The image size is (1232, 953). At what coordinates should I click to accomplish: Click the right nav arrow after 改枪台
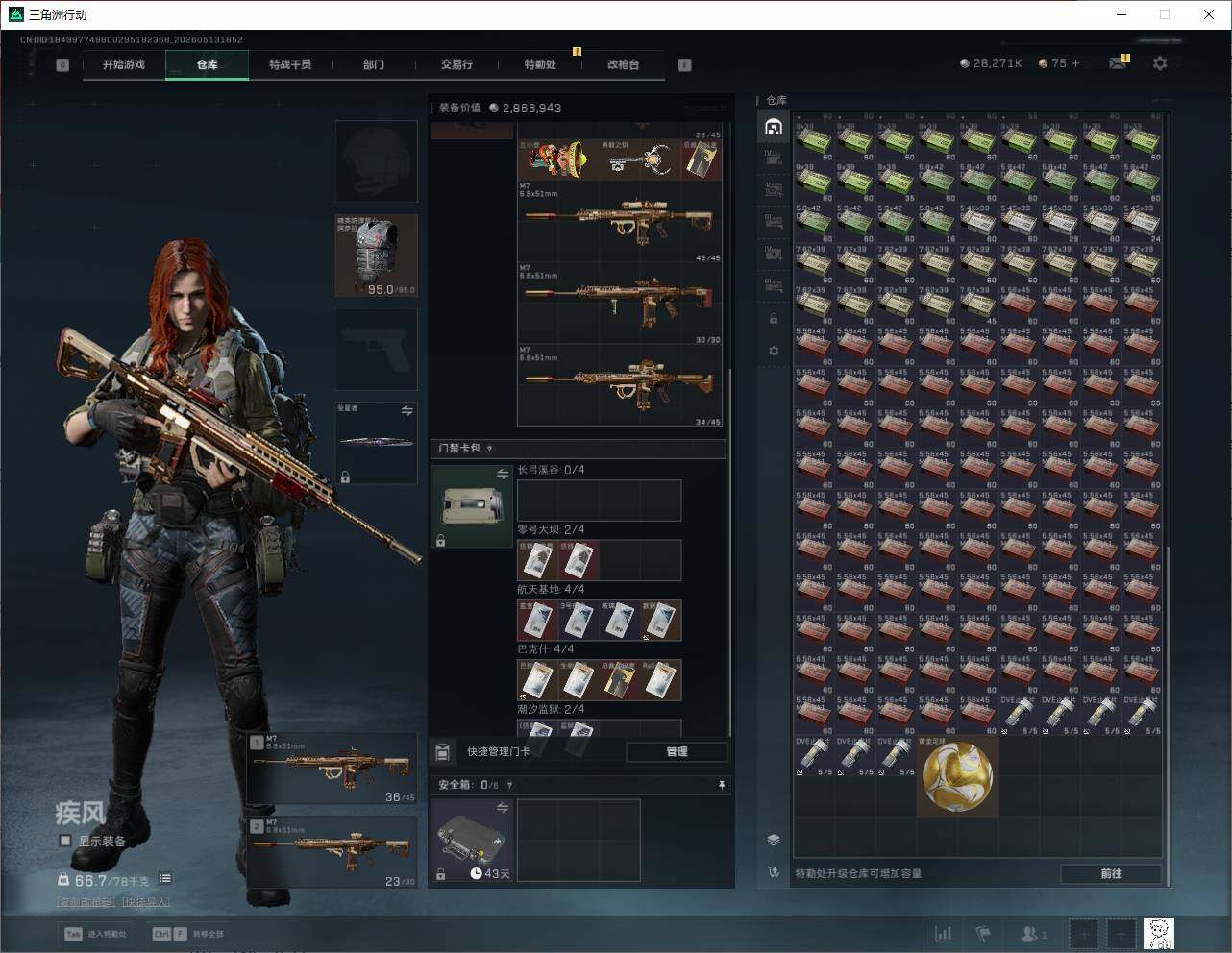pyautogui.click(x=684, y=64)
